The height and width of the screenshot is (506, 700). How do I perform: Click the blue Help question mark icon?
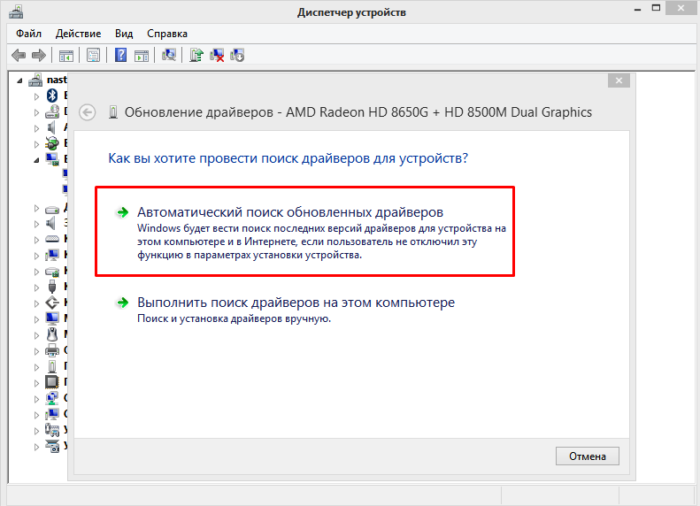(x=121, y=55)
